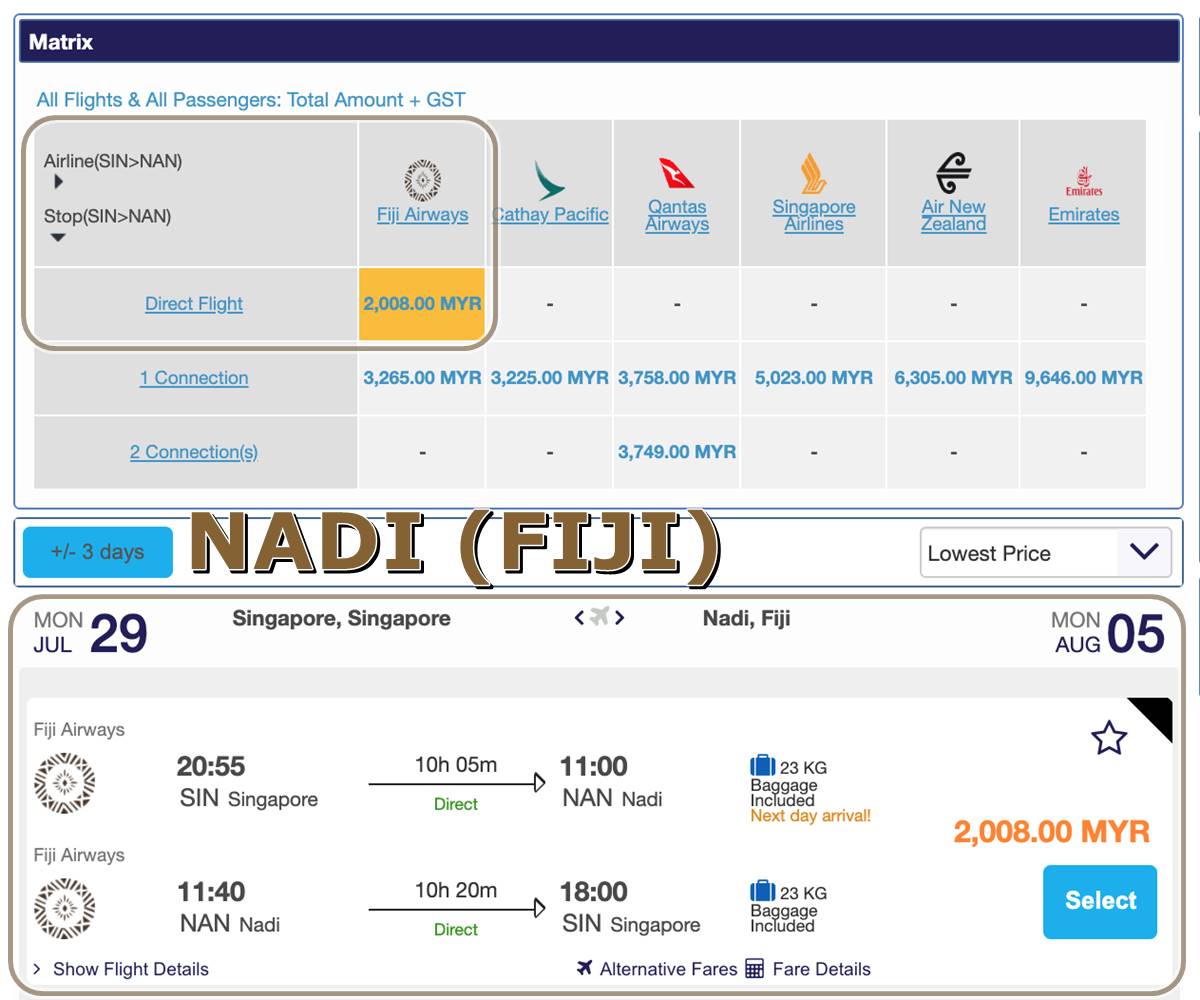Click the Fiji Airways logo on the 11:40 flight
Screen dimensions: 1200x1000
(64, 908)
